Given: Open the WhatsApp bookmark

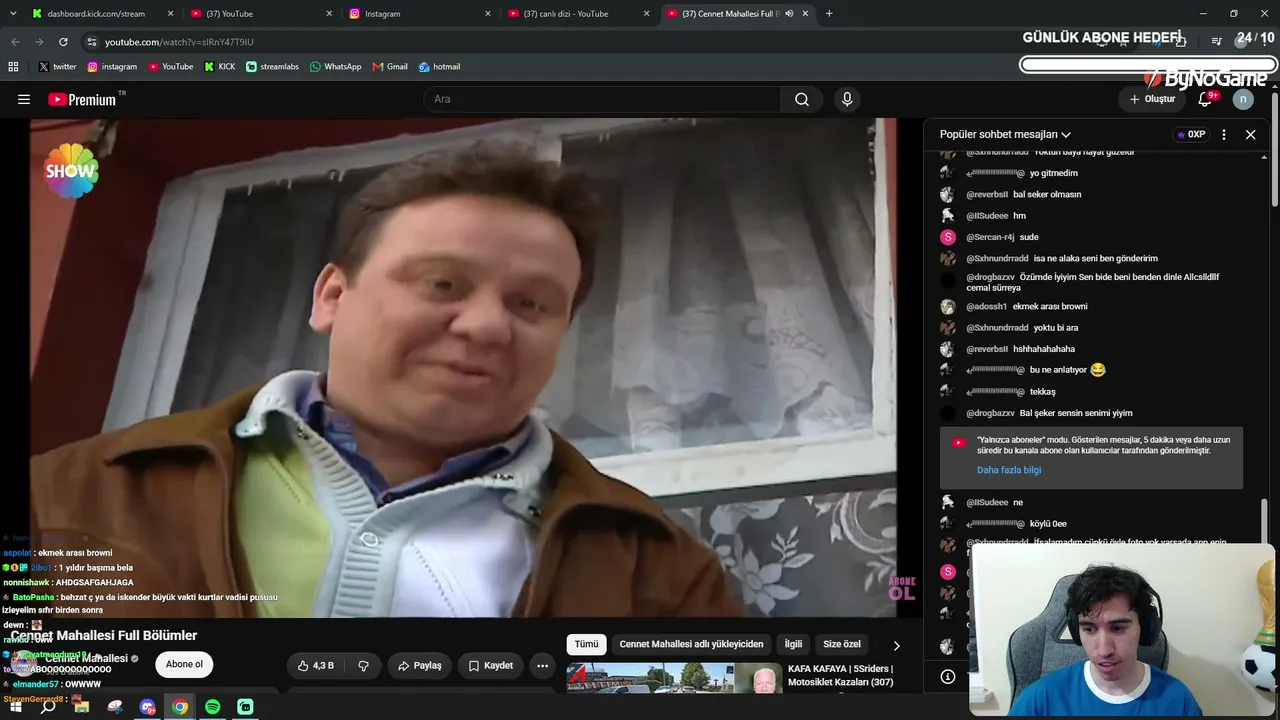Looking at the screenshot, I should (336, 67).
